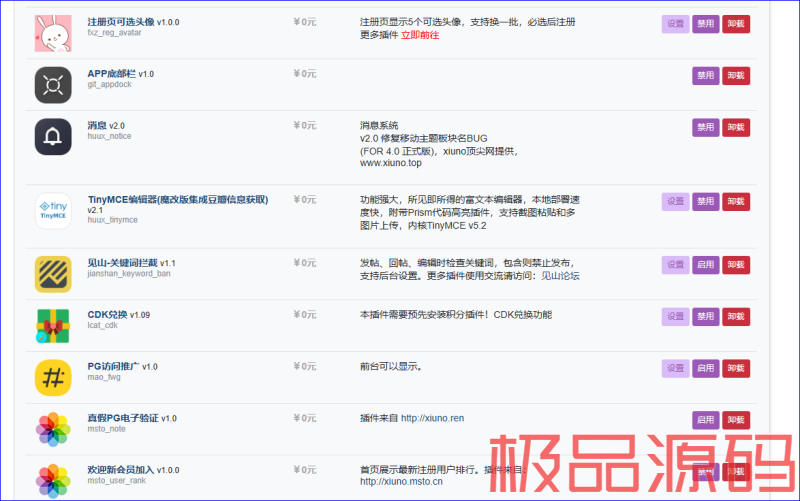Uninstall the 真假PG电子验证 plugin
800x501 pixels.
pyautogui.click(x=736, y=420)
